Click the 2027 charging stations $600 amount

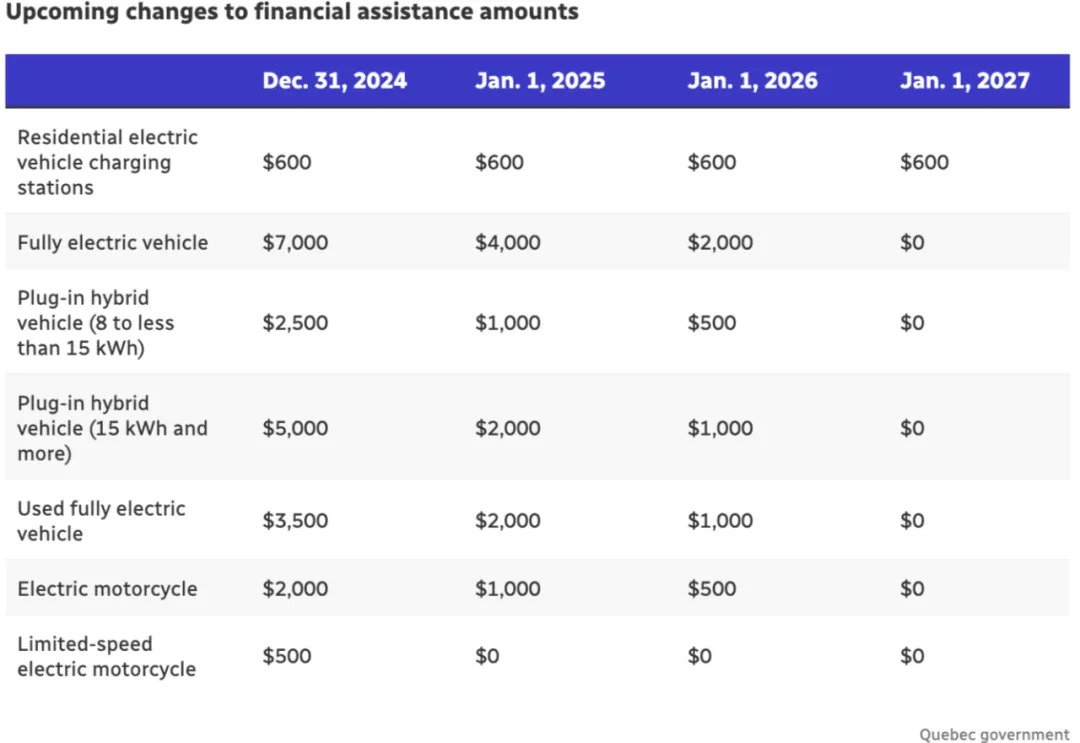[924, 162]
